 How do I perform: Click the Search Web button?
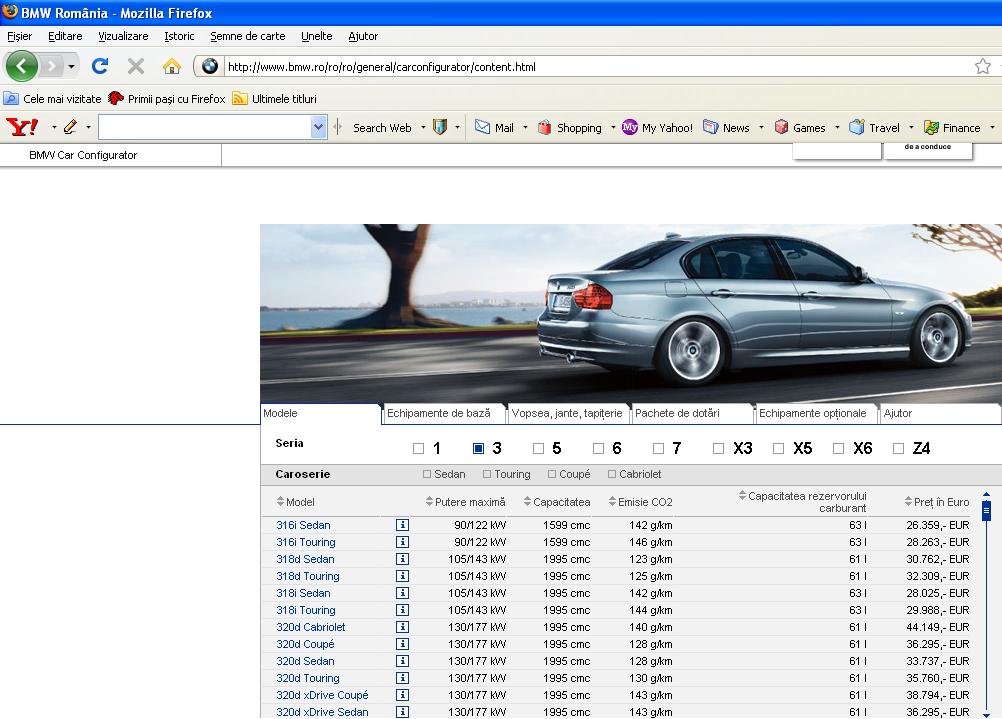[x=381, y=128]
